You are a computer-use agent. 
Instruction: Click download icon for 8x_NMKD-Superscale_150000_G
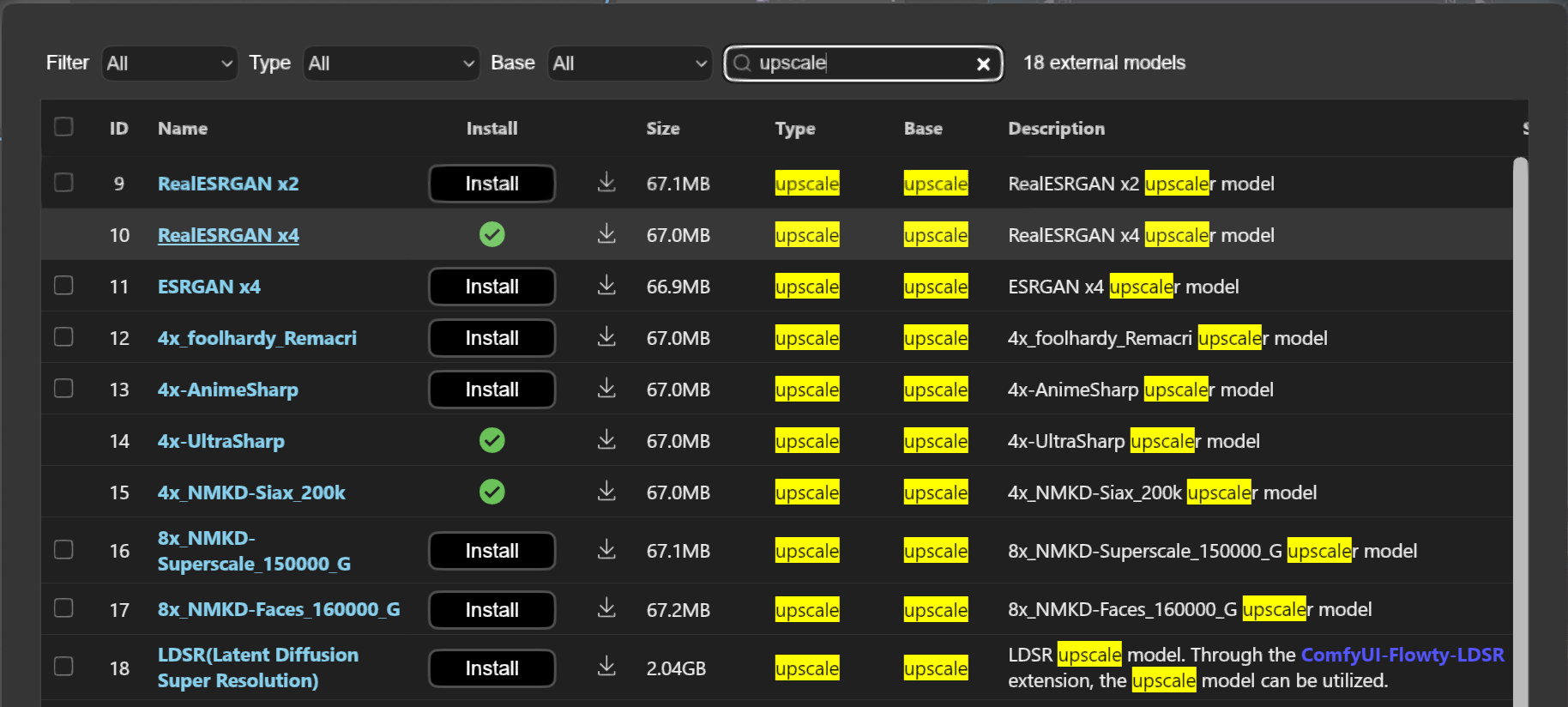[606, 550]
